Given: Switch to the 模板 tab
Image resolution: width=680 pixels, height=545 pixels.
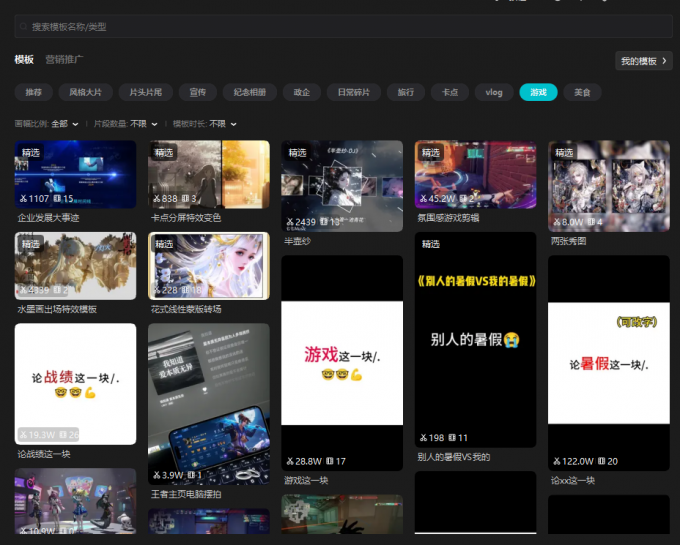Looking at the screenshot, I should click(x=24, y=59).
